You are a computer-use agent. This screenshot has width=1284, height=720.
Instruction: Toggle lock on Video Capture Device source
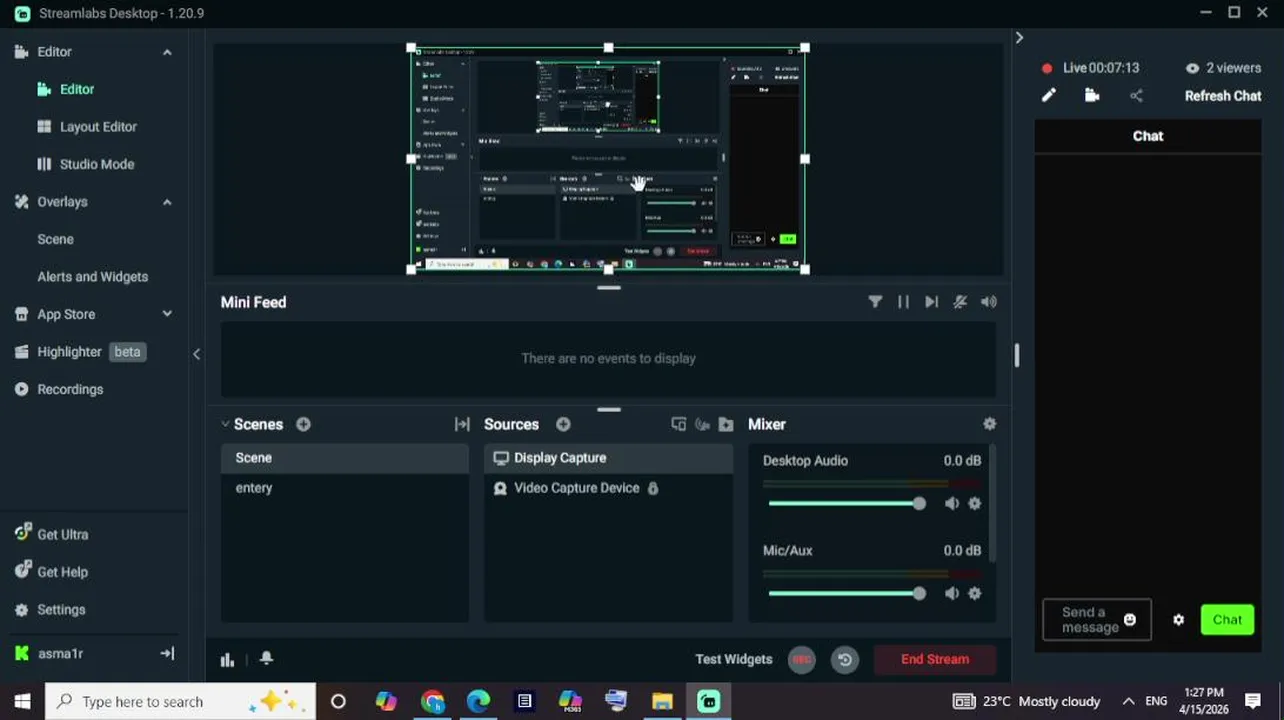tap(653, 488)
